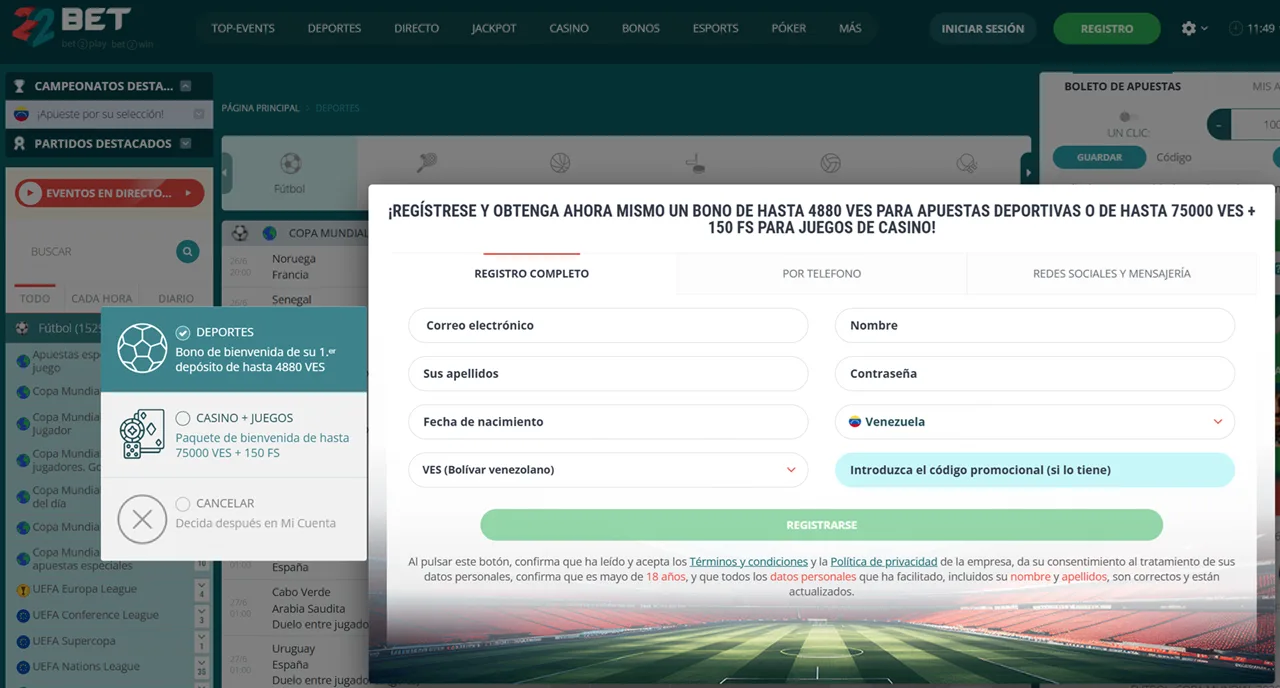The image size is (1280, 688).
Task: Click the Eventos en Directo button
Action: click(110, 194)
